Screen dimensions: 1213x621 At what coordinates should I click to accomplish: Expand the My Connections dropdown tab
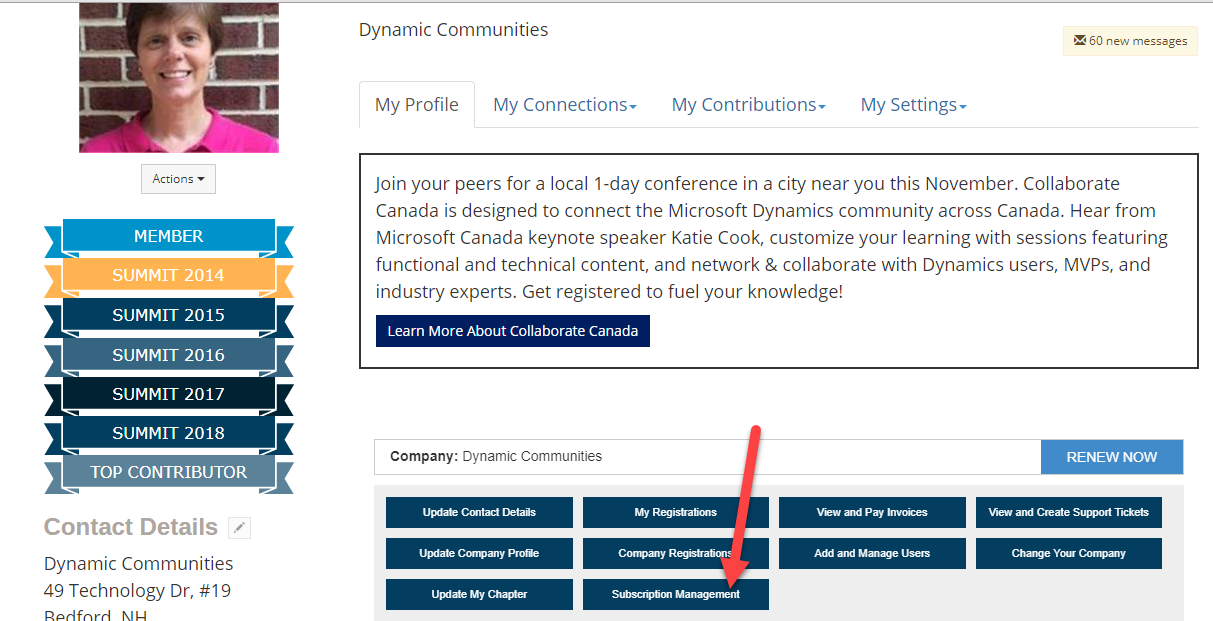click(565, 105)
